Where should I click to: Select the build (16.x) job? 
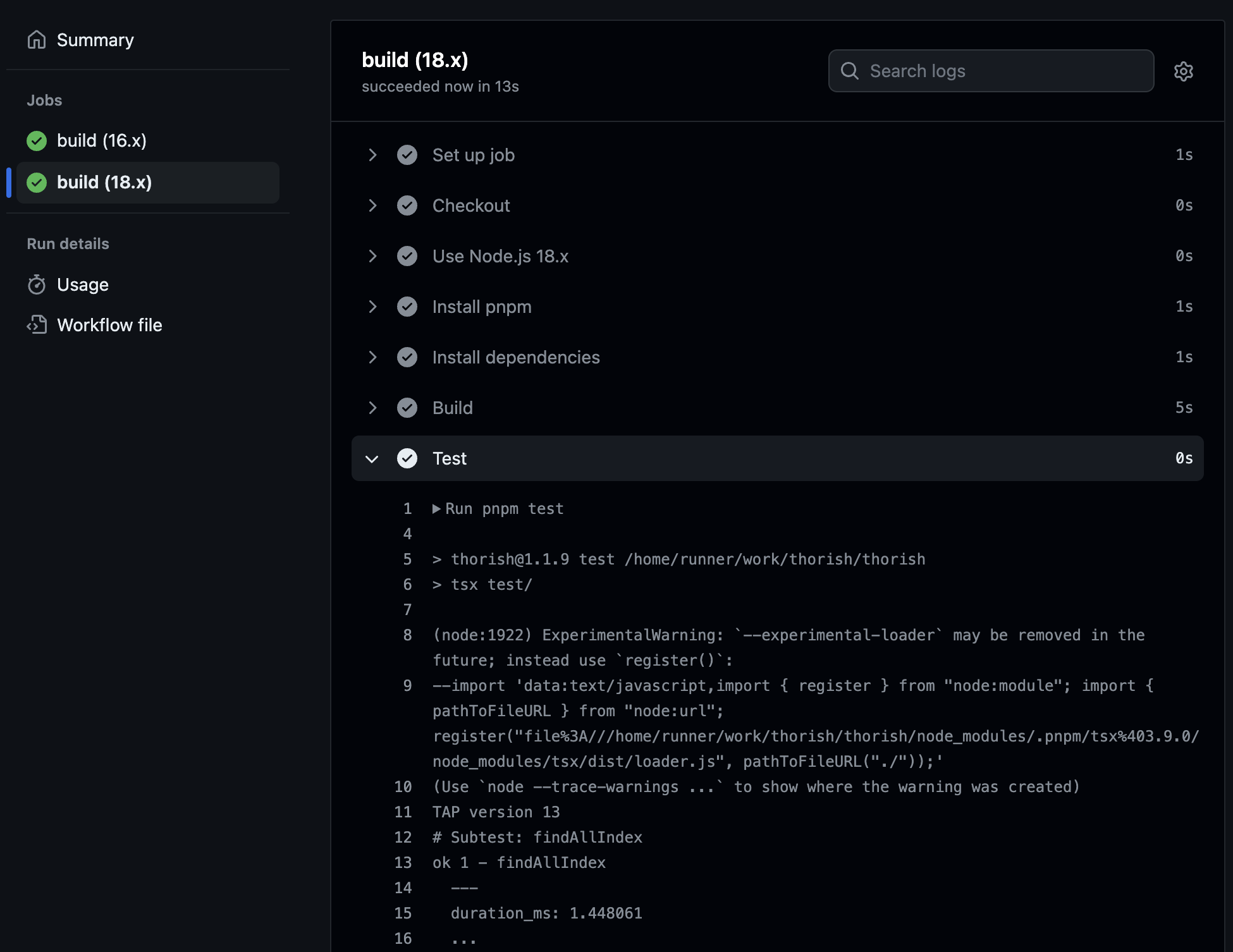click(102, 140)
